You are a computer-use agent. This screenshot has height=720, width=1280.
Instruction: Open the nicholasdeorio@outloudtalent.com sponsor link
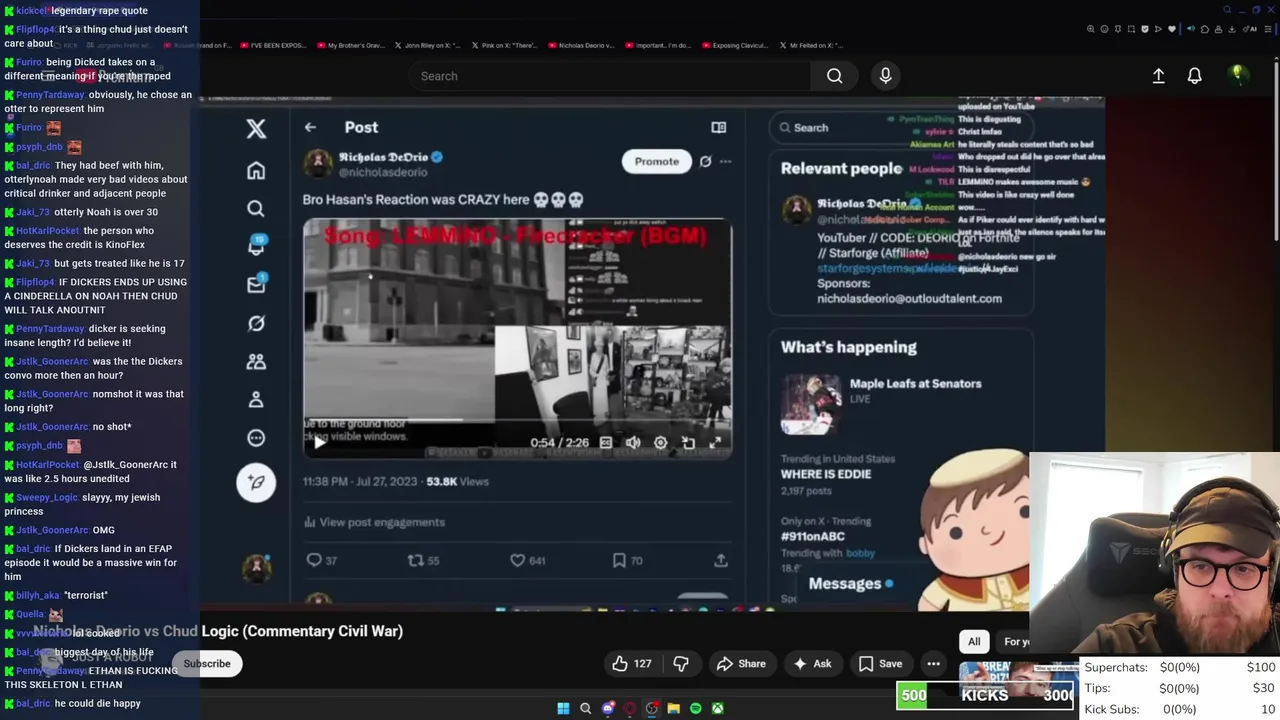(909, 298)
